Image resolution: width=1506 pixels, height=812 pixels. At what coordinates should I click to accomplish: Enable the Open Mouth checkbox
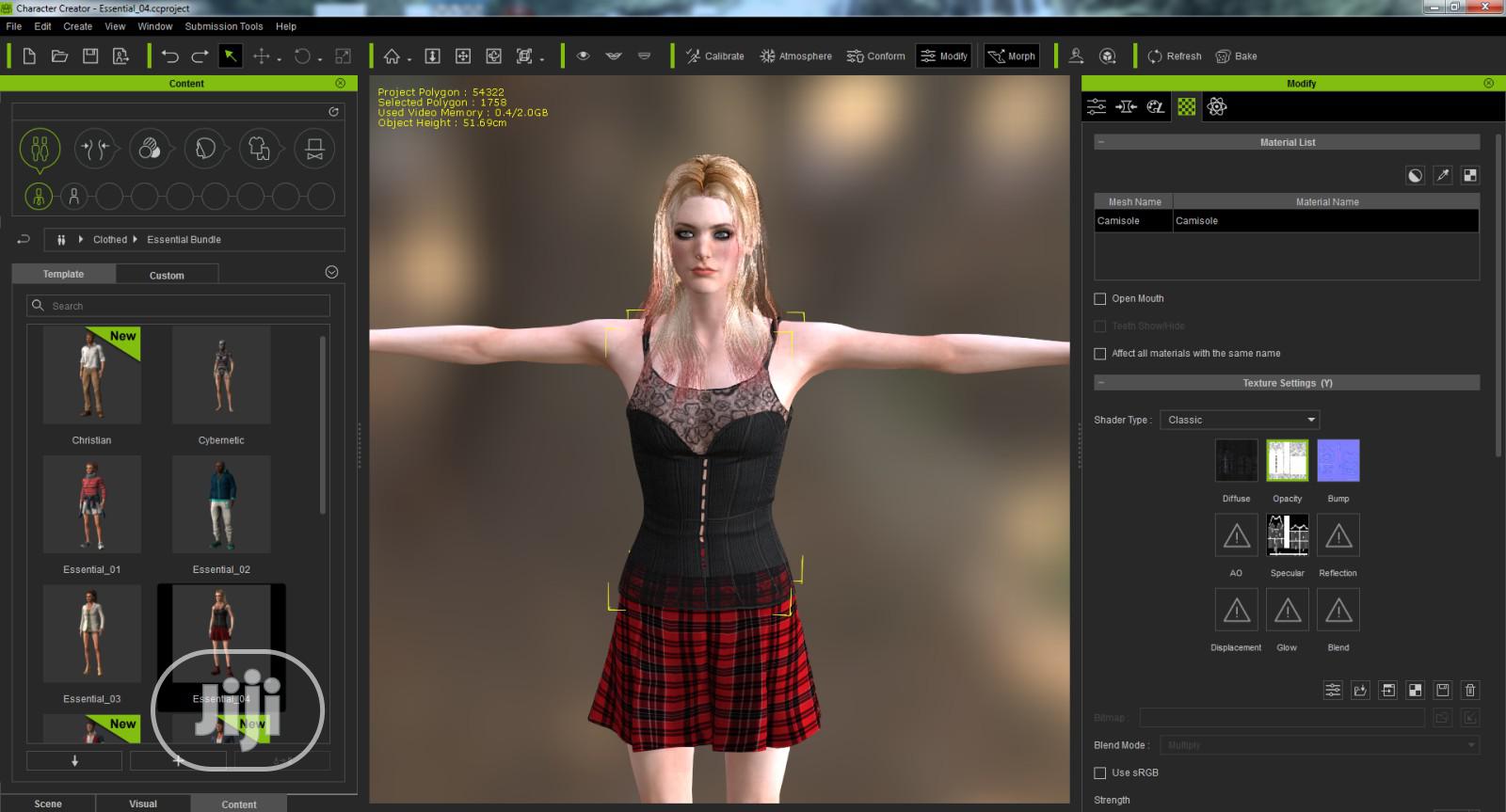tap(1099, 299)
